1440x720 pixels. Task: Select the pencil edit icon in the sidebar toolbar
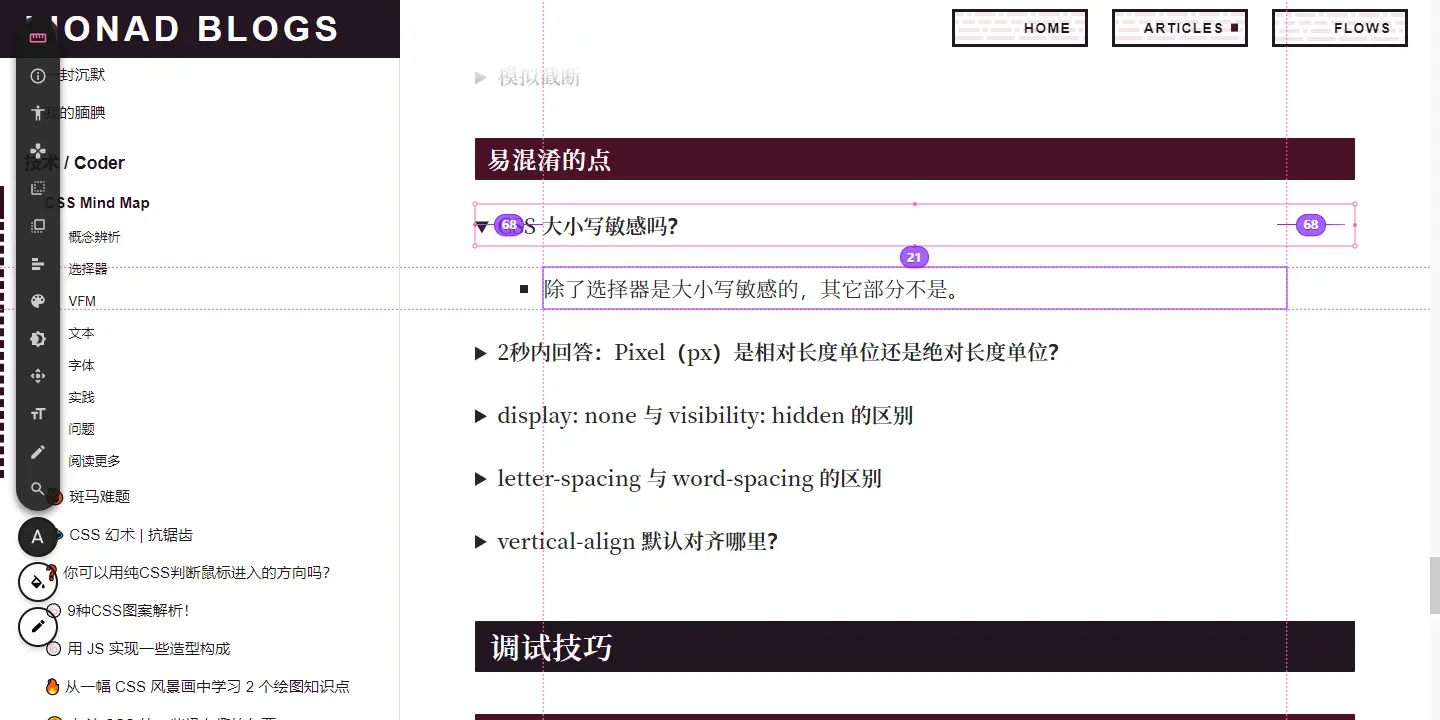click(37, 451)
